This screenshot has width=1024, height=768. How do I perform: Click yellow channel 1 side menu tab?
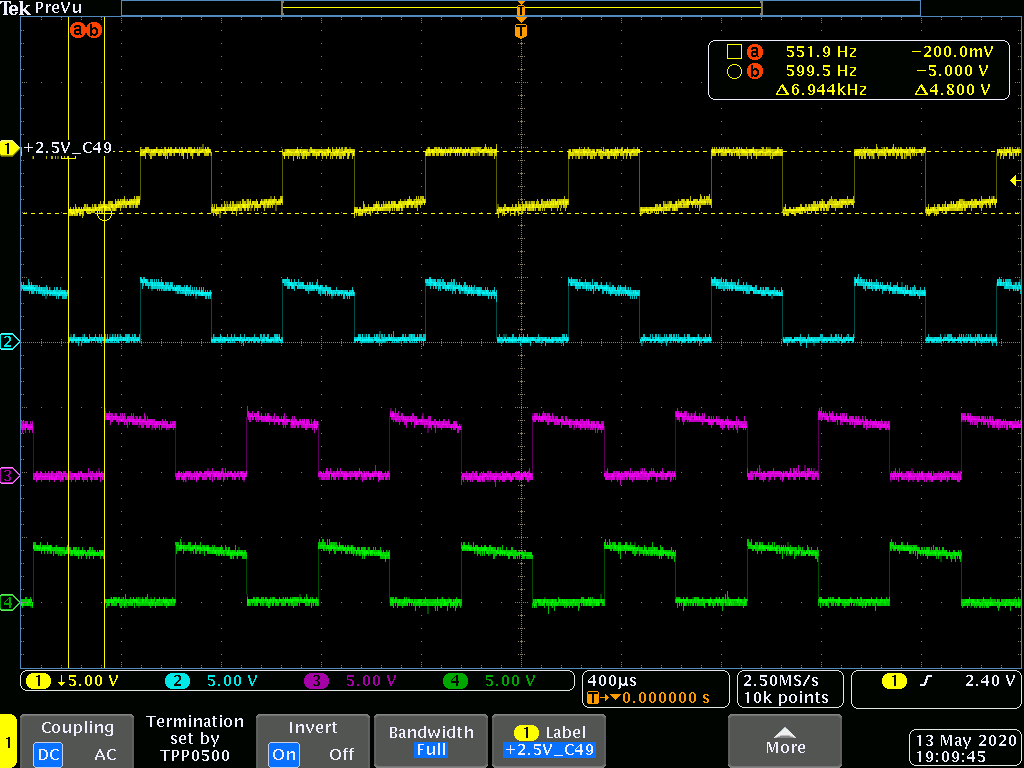click(x=8, y=741)
